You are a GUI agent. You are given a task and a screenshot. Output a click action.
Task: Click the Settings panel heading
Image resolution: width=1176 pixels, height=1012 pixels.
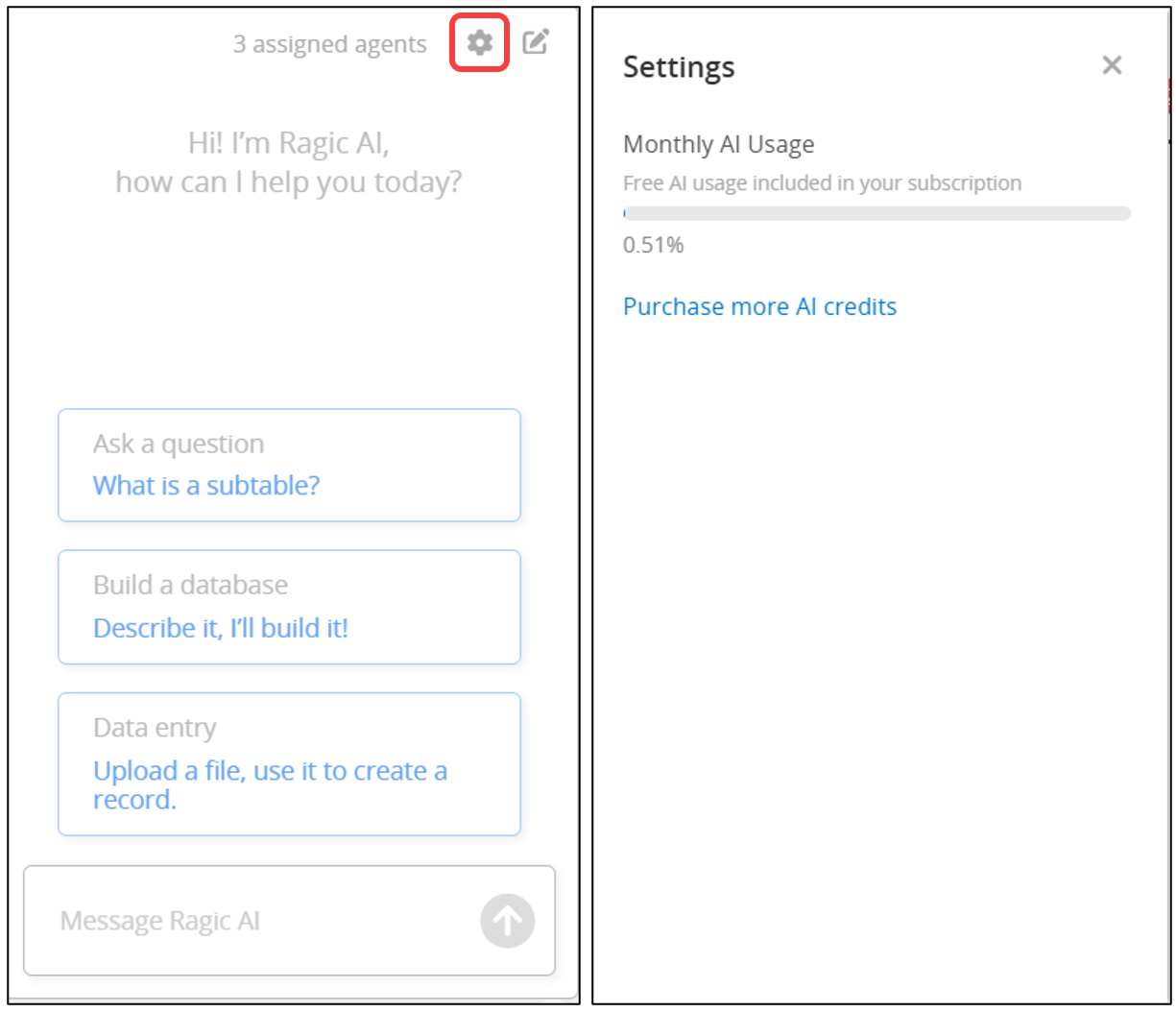click(679, 67)
